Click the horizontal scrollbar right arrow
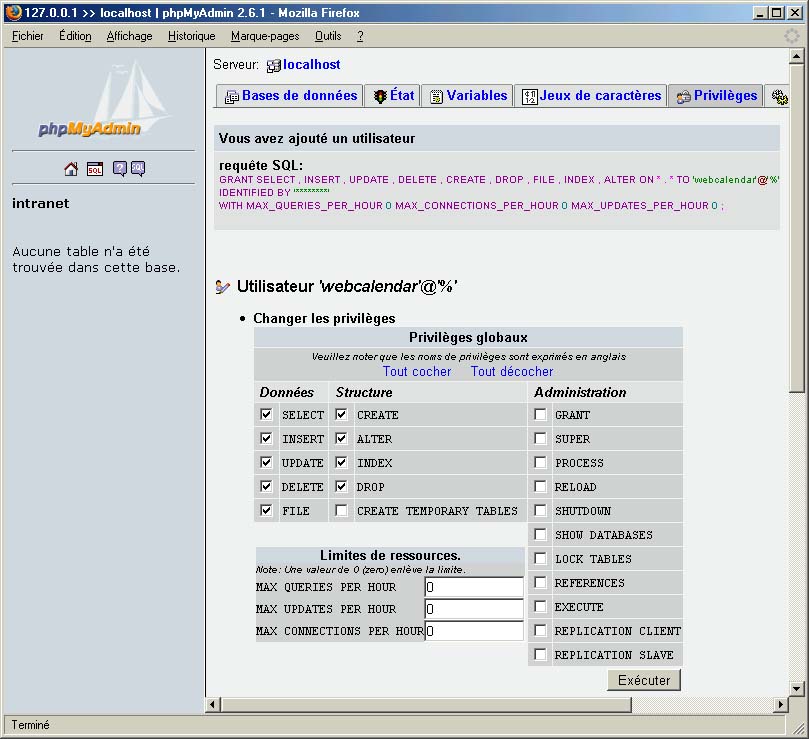809x739 pixels. click(x=780, y=704)
